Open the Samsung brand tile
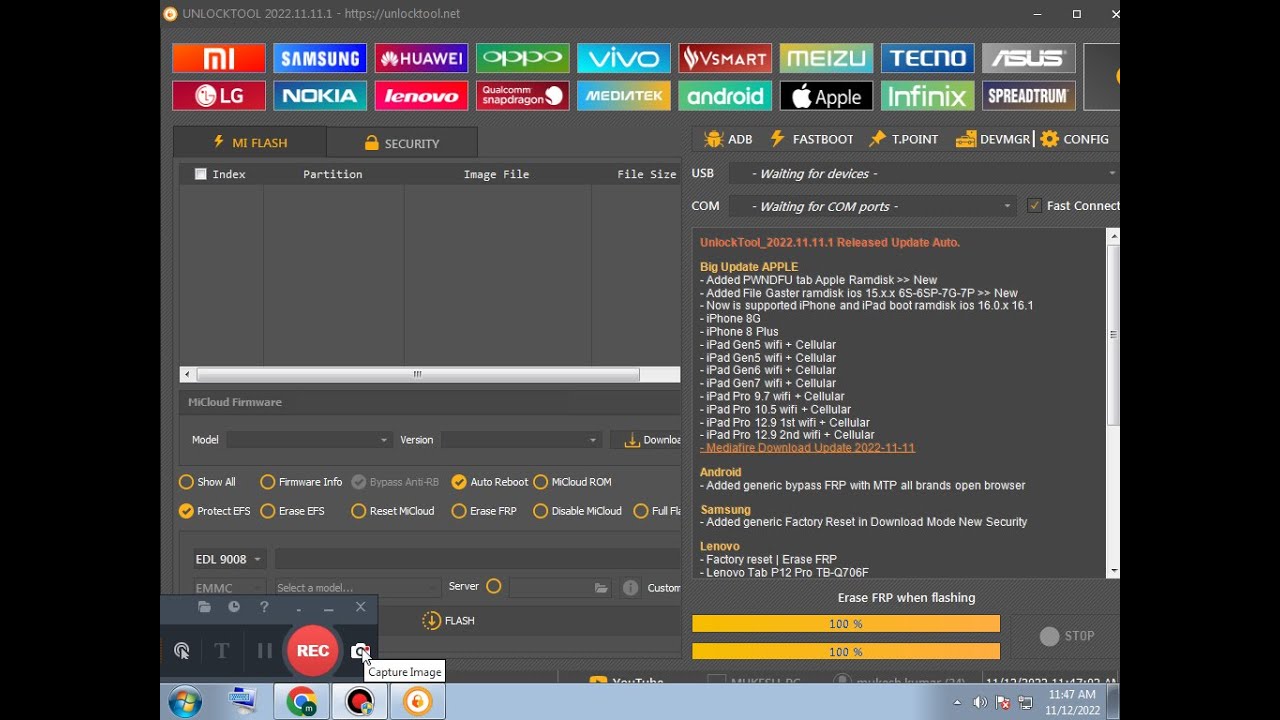The width and height of the screenshot is (1280, 720). [x=320, y=58]
